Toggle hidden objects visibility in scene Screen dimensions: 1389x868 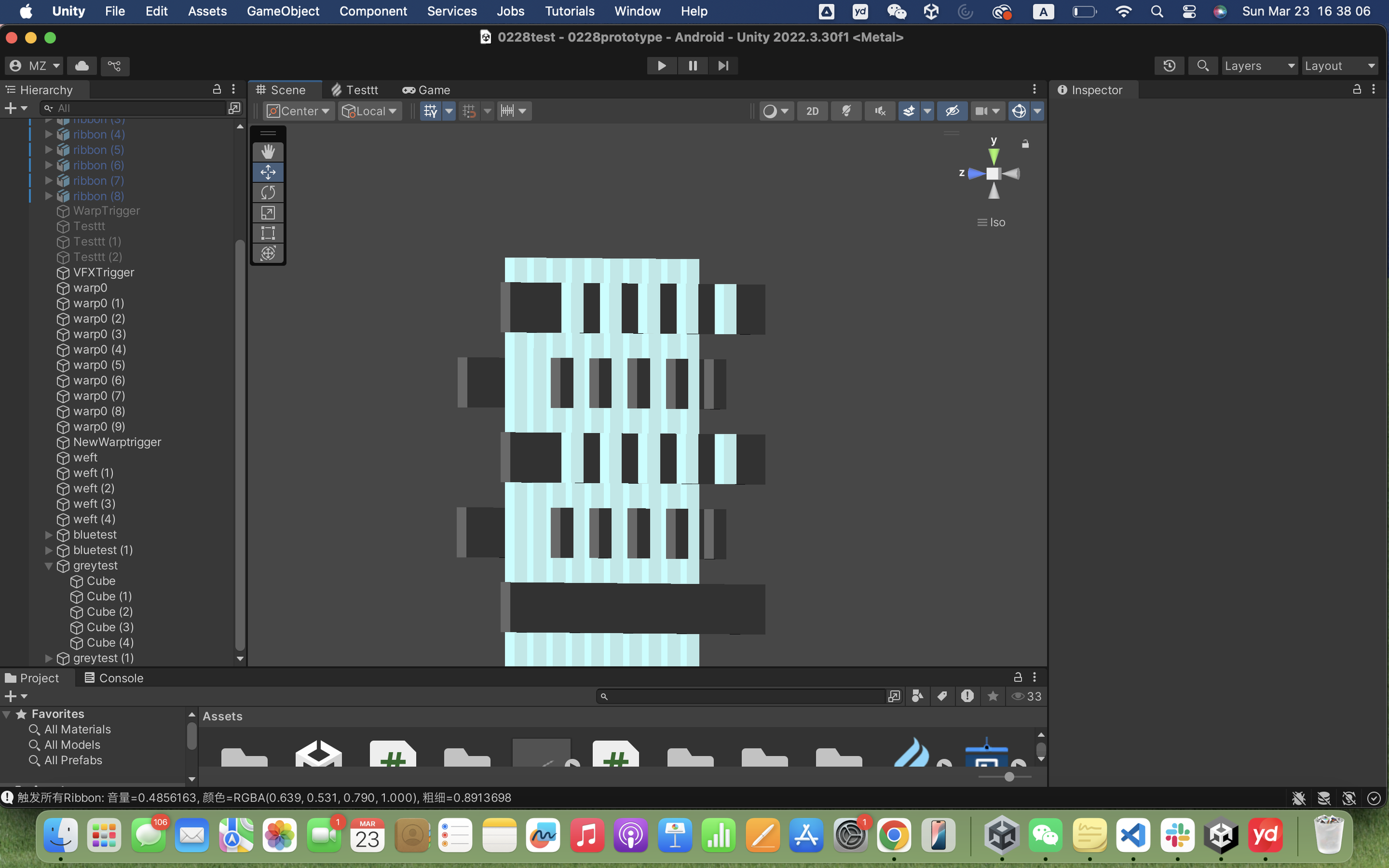point(952,111)
